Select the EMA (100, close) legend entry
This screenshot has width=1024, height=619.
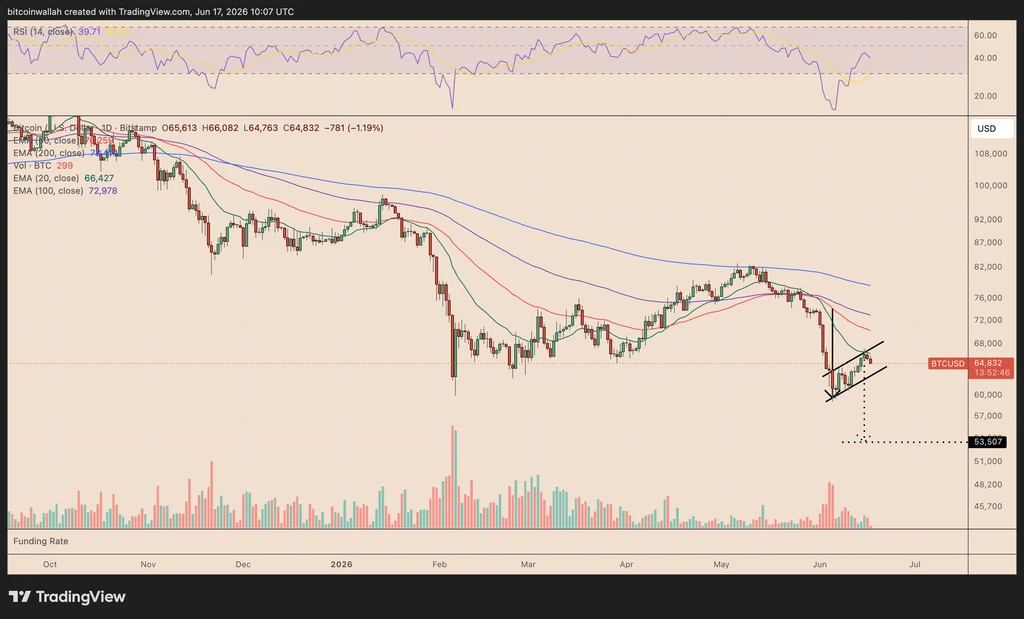point(65,191)
